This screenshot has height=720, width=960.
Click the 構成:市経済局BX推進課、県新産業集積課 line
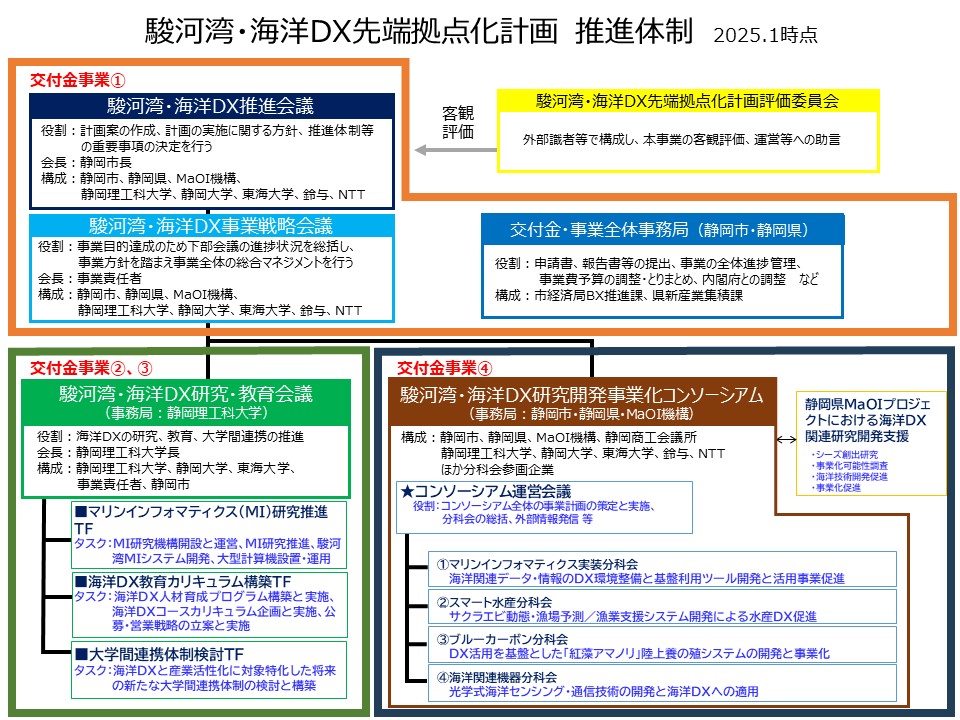coord(619,296)
